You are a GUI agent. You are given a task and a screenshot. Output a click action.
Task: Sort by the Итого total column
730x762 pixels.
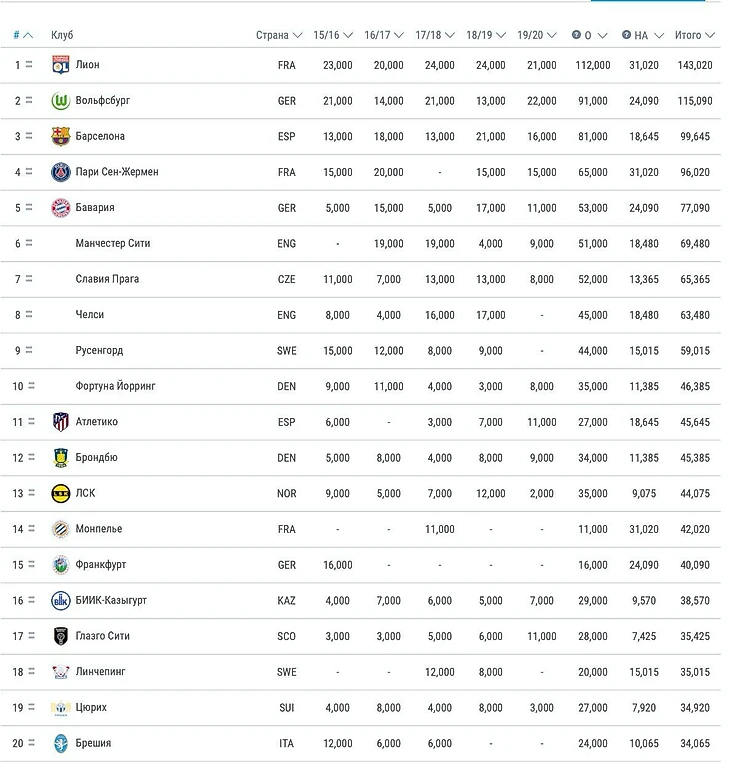(694, 35)
